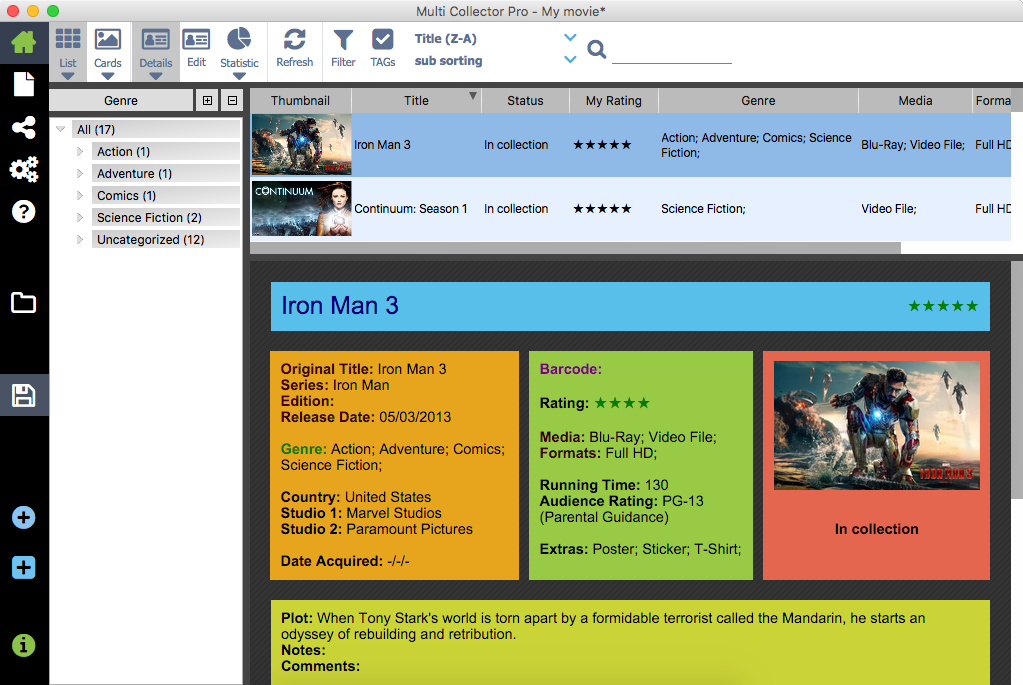The height and width of the screenshot is (685, 1023).
Task: Expand the Adventure (1) node
Action: 80,174
